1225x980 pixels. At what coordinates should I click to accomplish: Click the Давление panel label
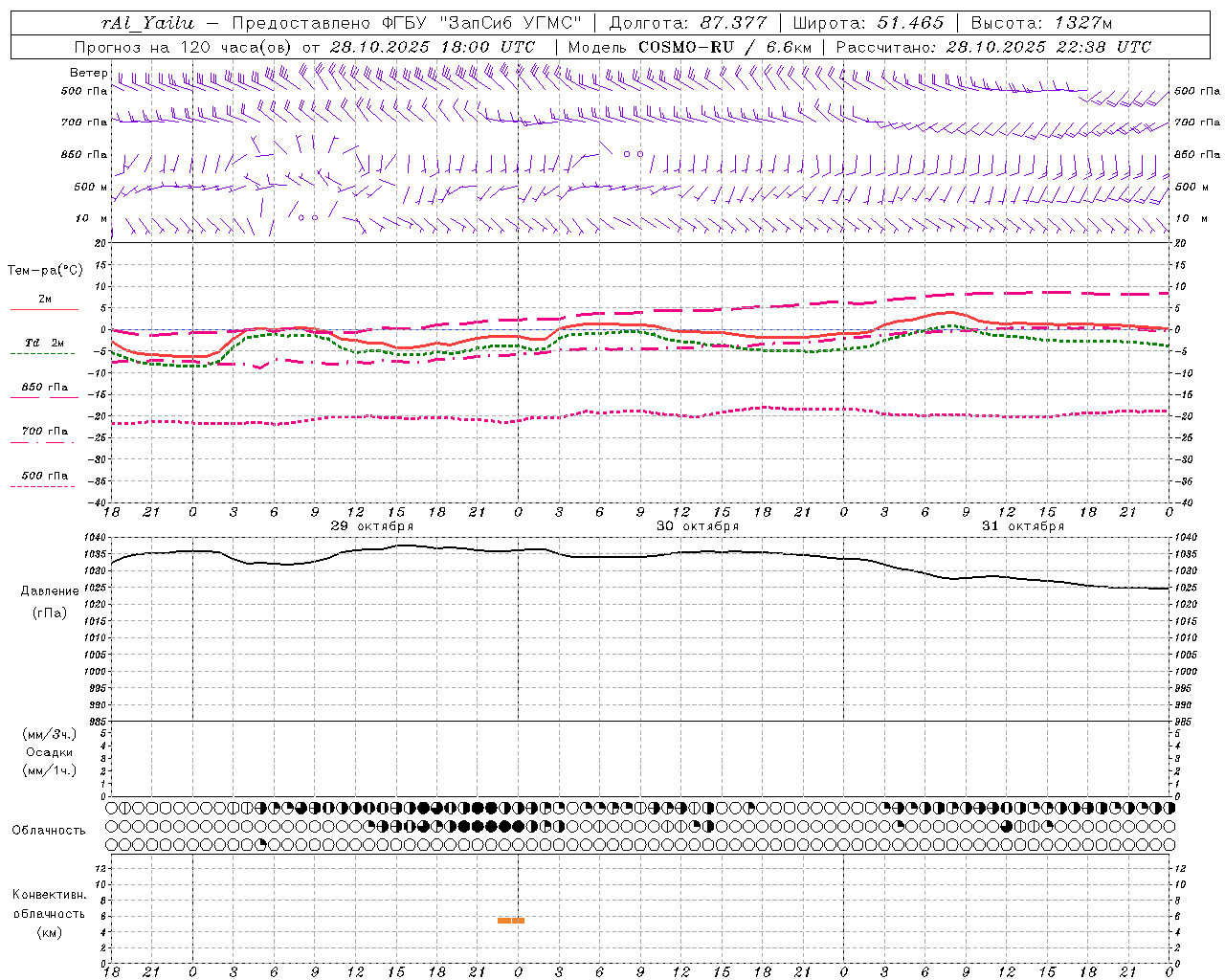50,591
